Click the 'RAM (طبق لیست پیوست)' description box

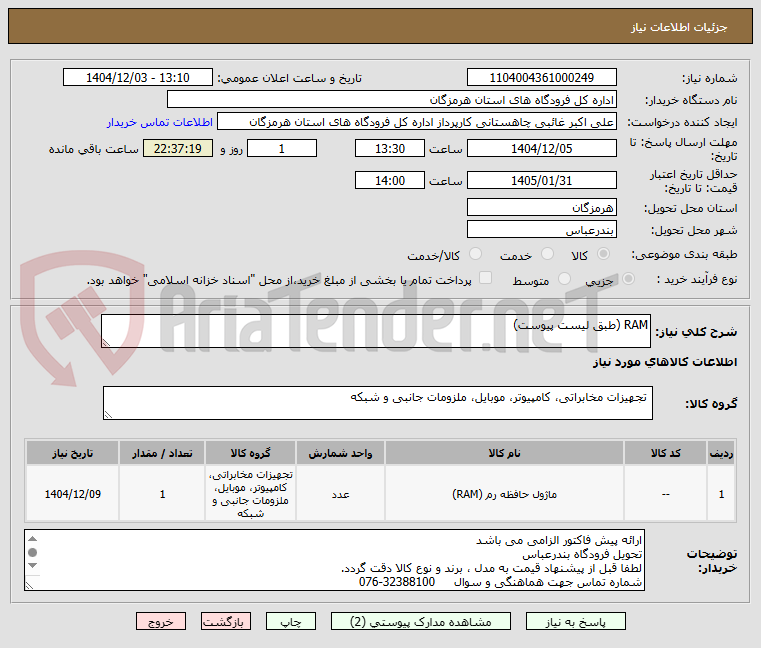click(376, 331)
